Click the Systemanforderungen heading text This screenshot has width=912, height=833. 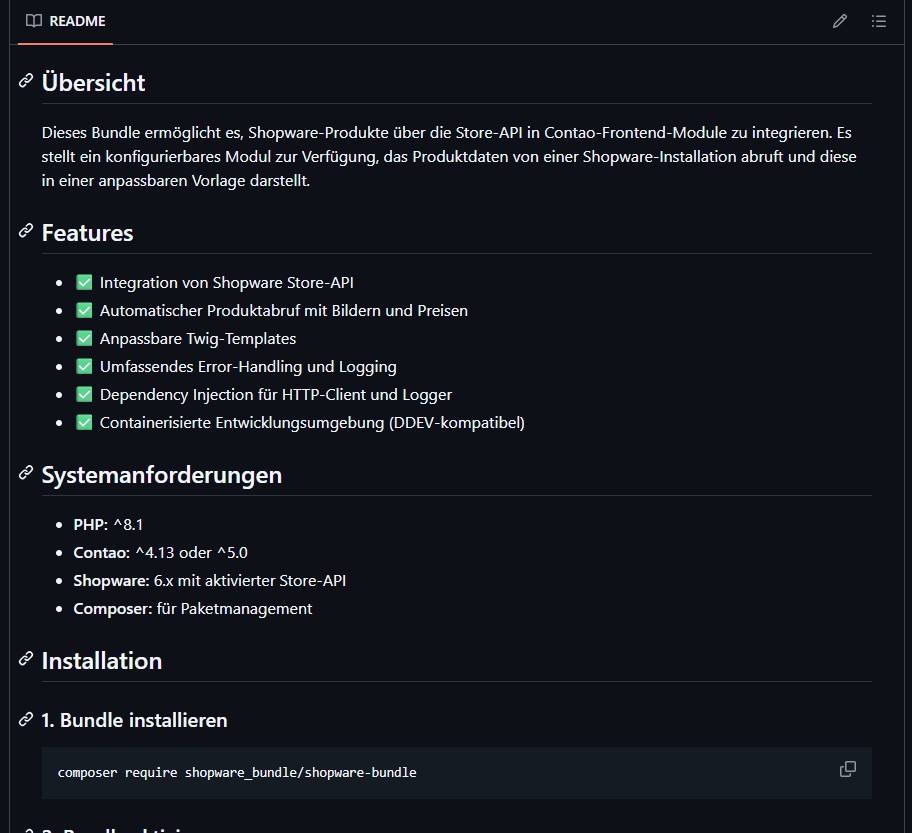pos(161,475)
